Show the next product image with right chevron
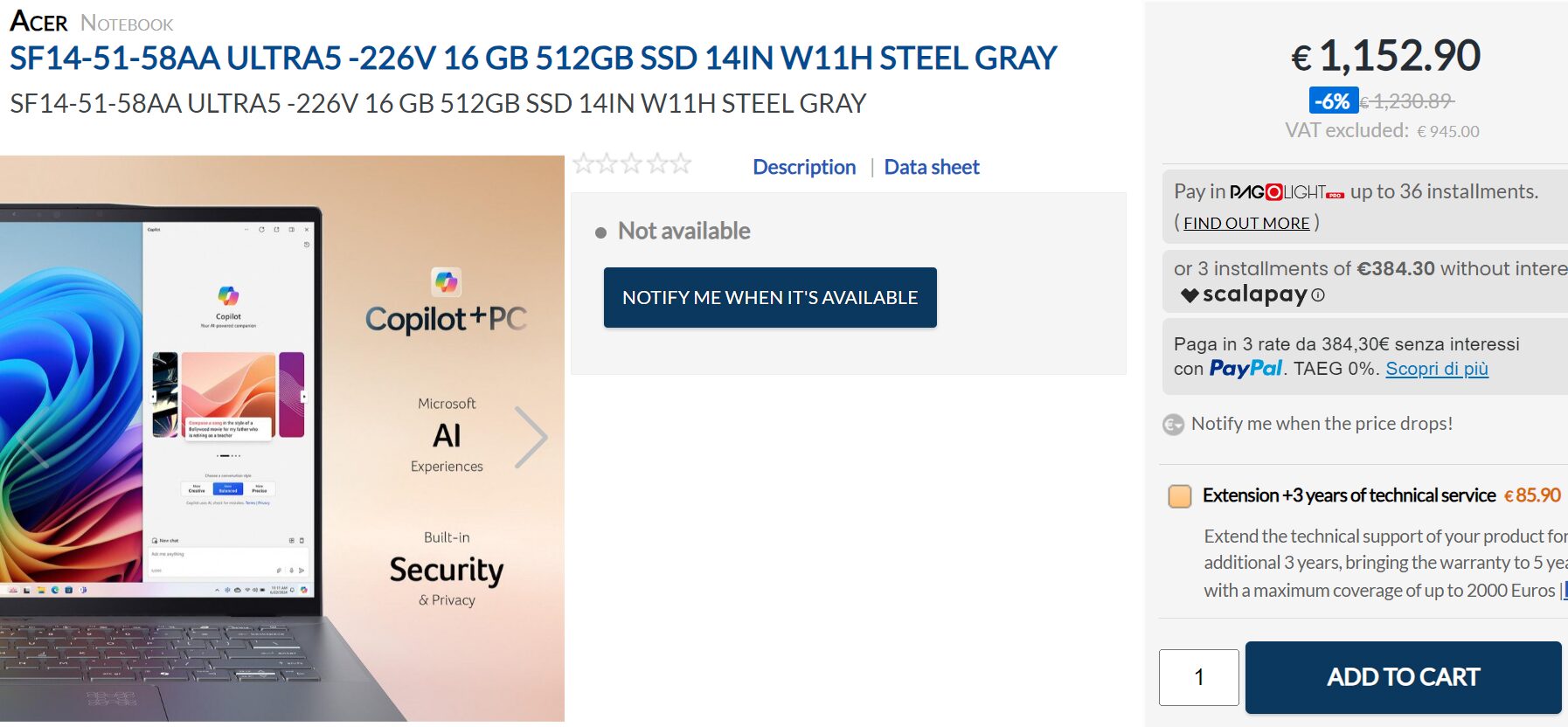 531,437
